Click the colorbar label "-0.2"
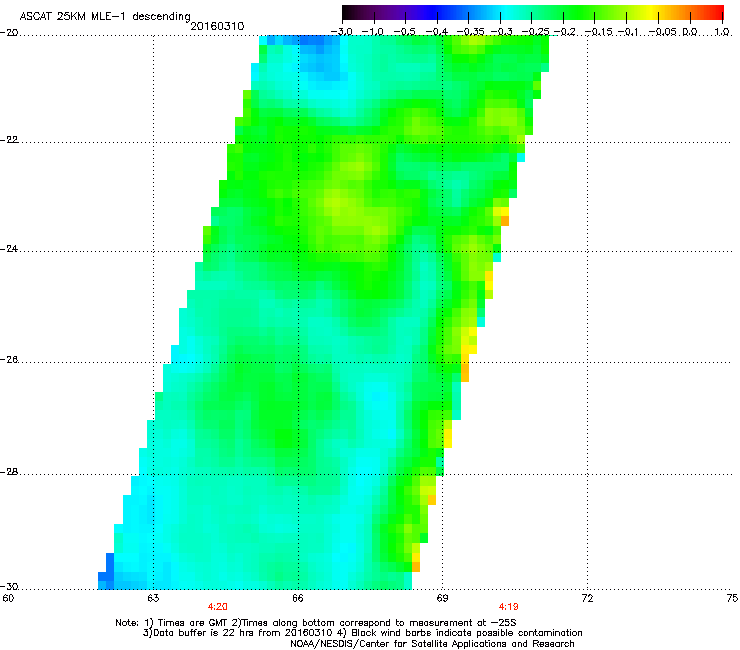Viewport: 740px width, 650px height. pos(564,32)
